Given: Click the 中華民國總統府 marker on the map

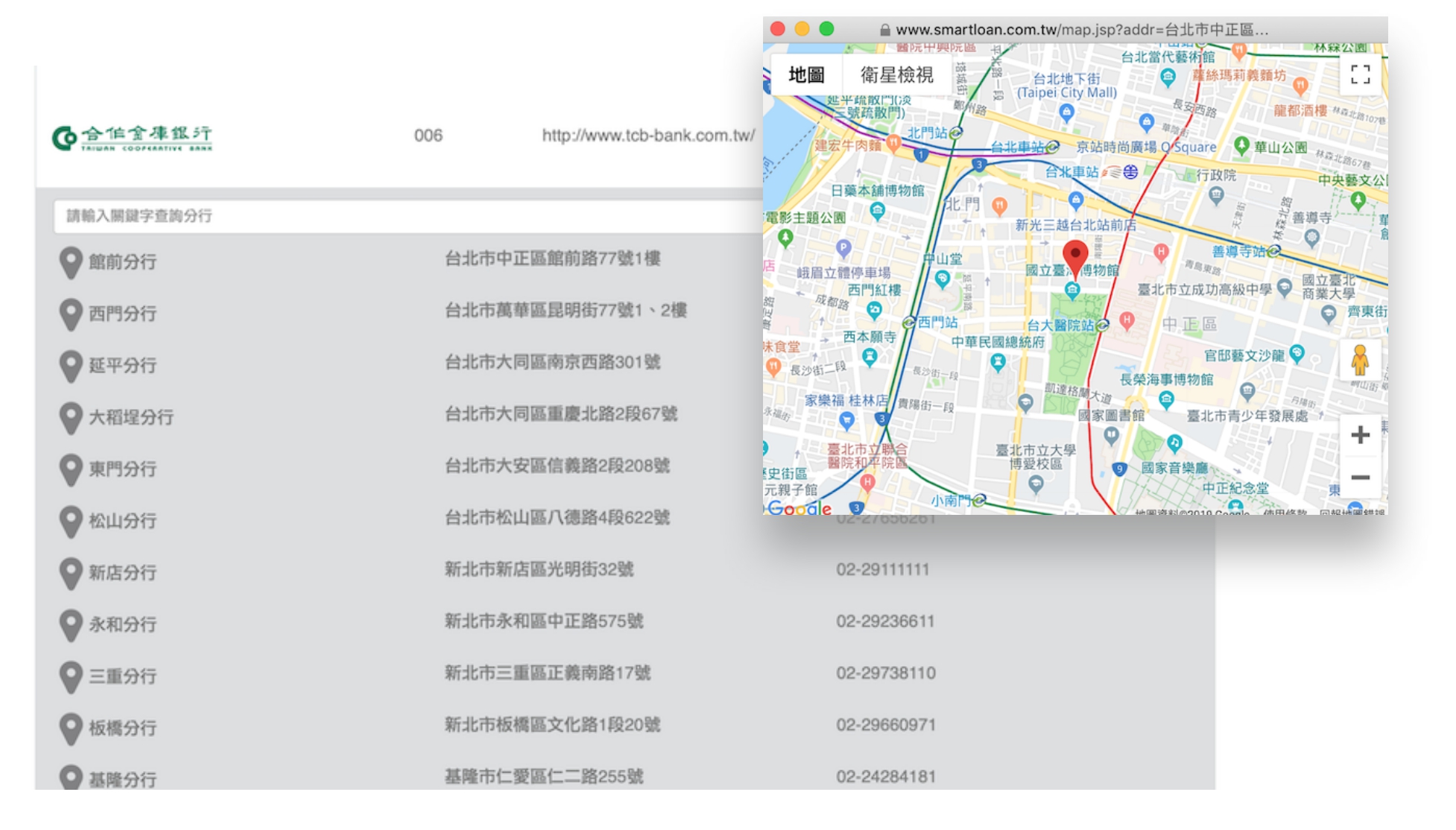Looking at the screenshot, I should pyautogui.click(x=998, y=363).
